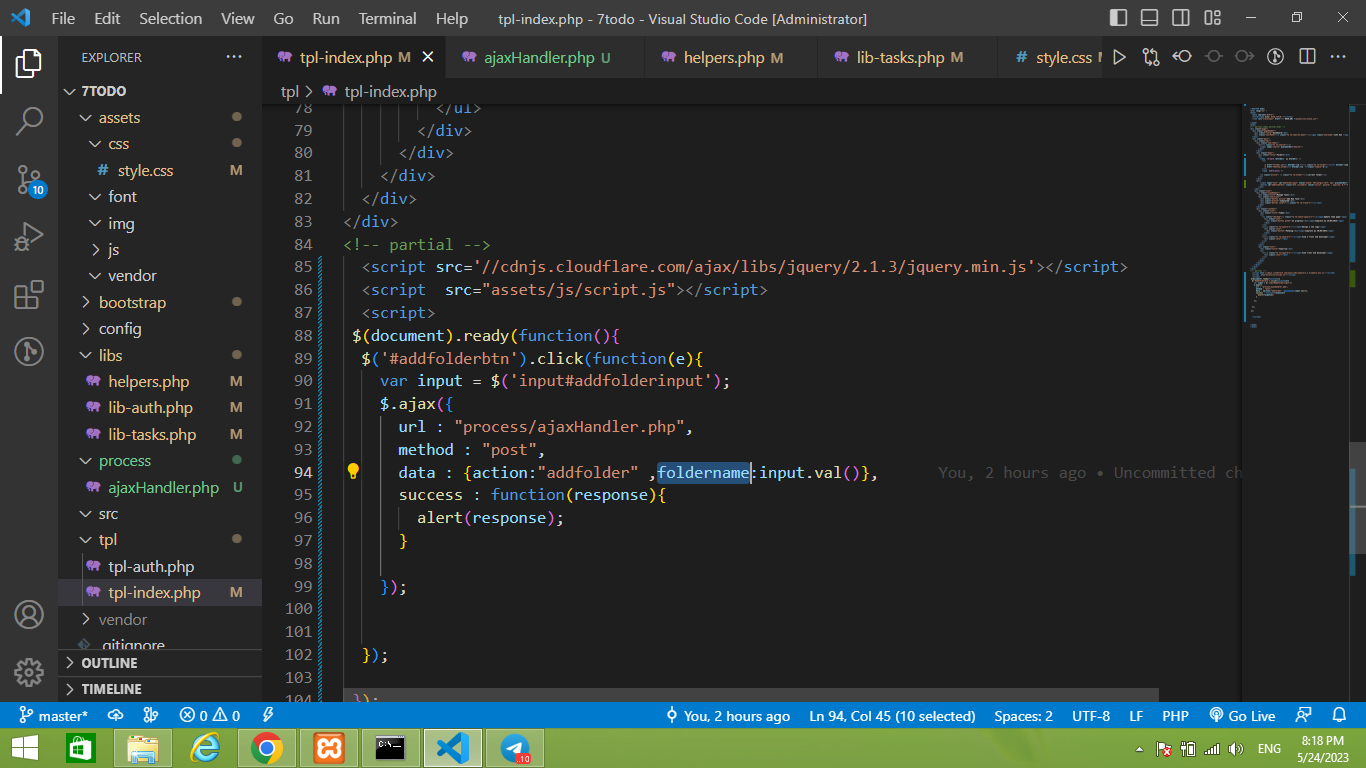Toggle Secondary Side Bar layout button

pos(1181,18)
